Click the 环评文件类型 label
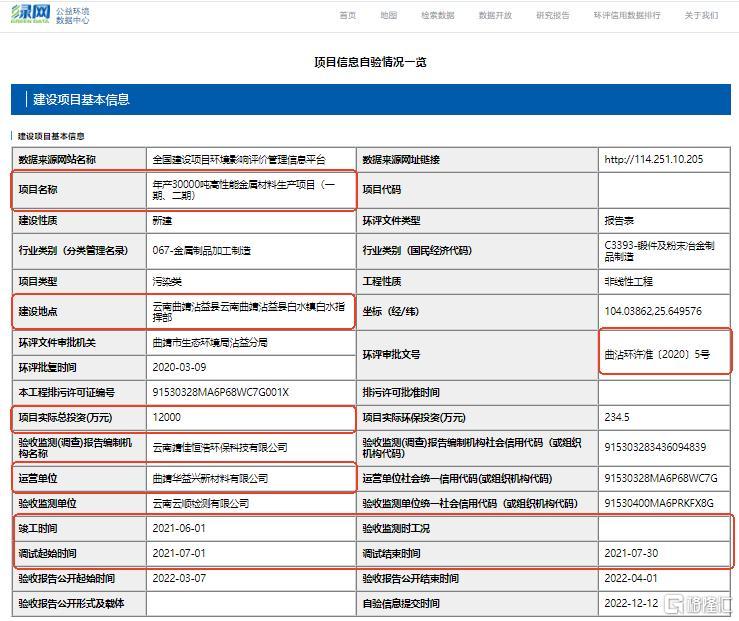The image size is (739, 621). (391, 221)
